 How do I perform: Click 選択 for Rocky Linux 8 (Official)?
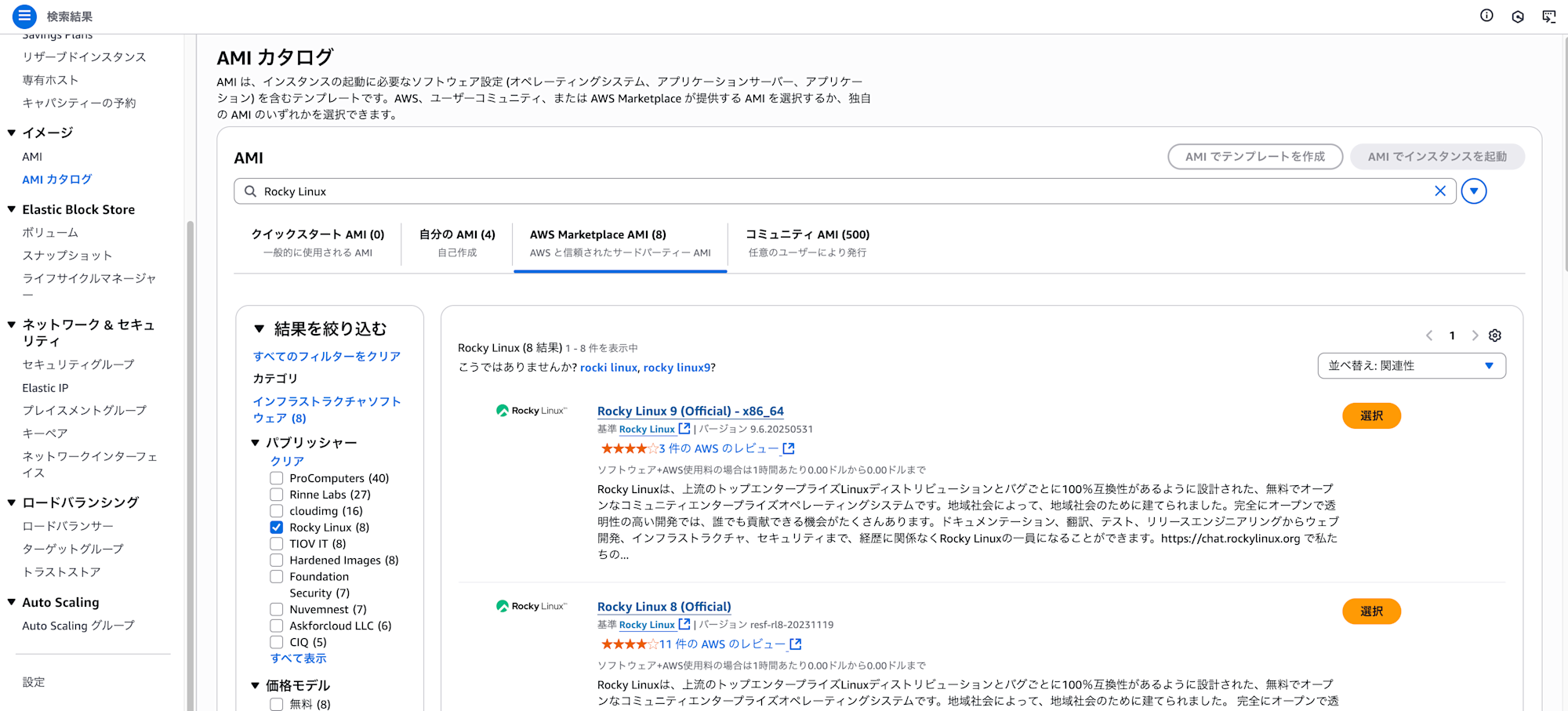[x=1371, y=611]
